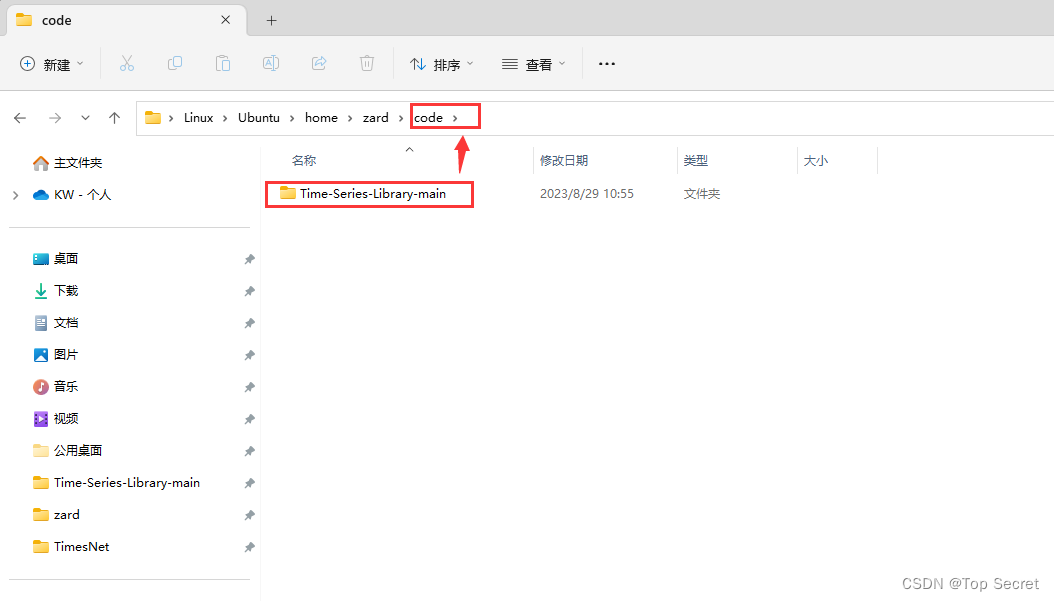Screen dimensions: 1054x601
Task: Open 下载 (Downloads) in sidebar
Action: [55, 291]
